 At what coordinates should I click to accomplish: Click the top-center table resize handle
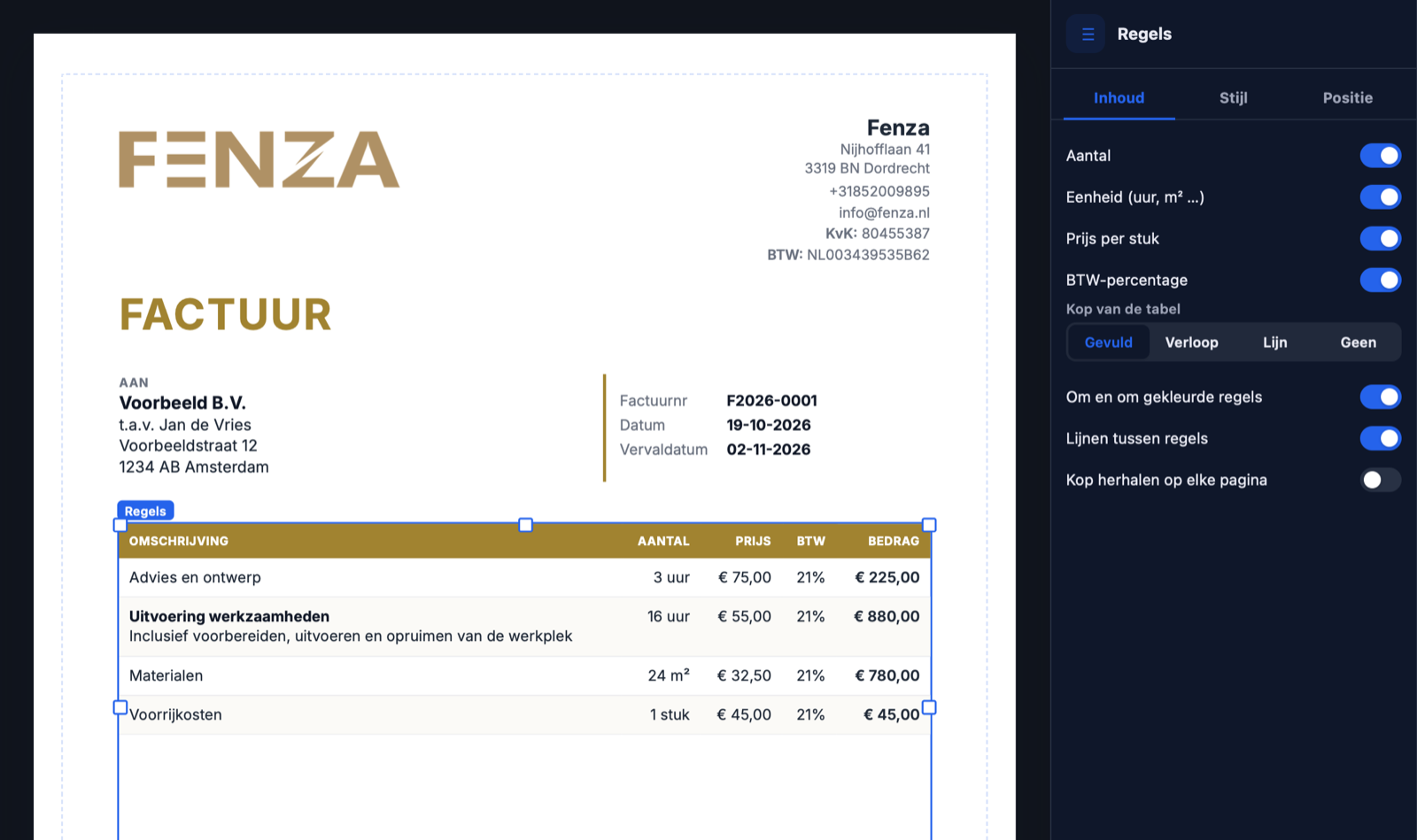pos(525,525)
